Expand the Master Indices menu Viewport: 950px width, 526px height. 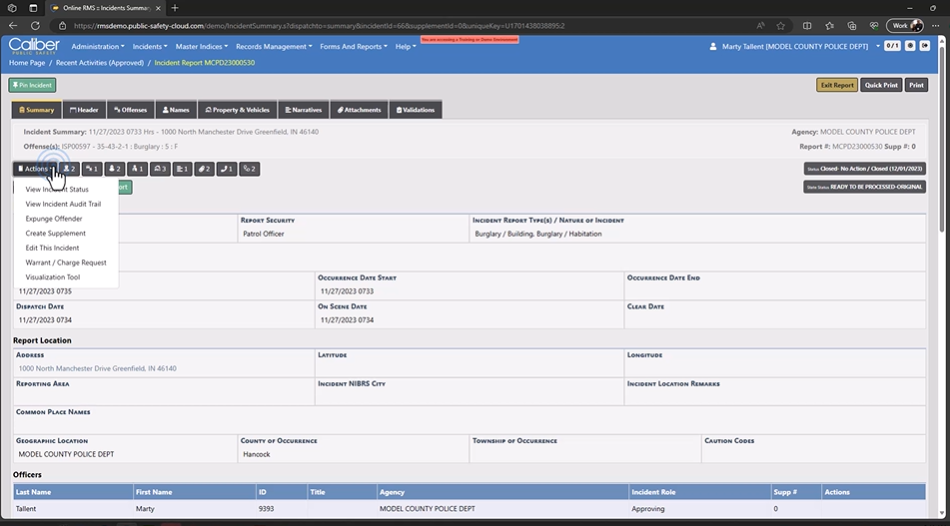[x=201, y=46]
